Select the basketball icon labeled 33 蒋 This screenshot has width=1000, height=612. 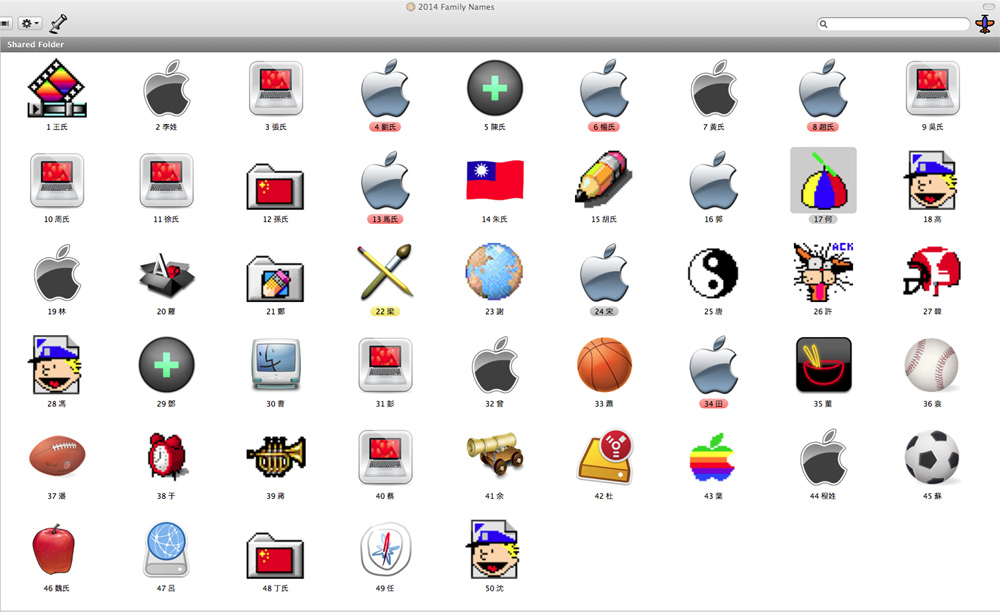(x=603, y=364)
